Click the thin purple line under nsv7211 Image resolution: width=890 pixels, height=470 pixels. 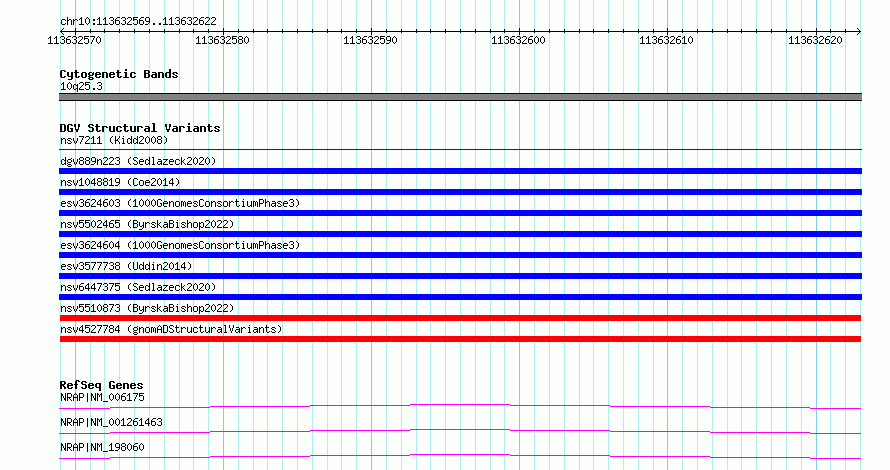pos(460,149)
